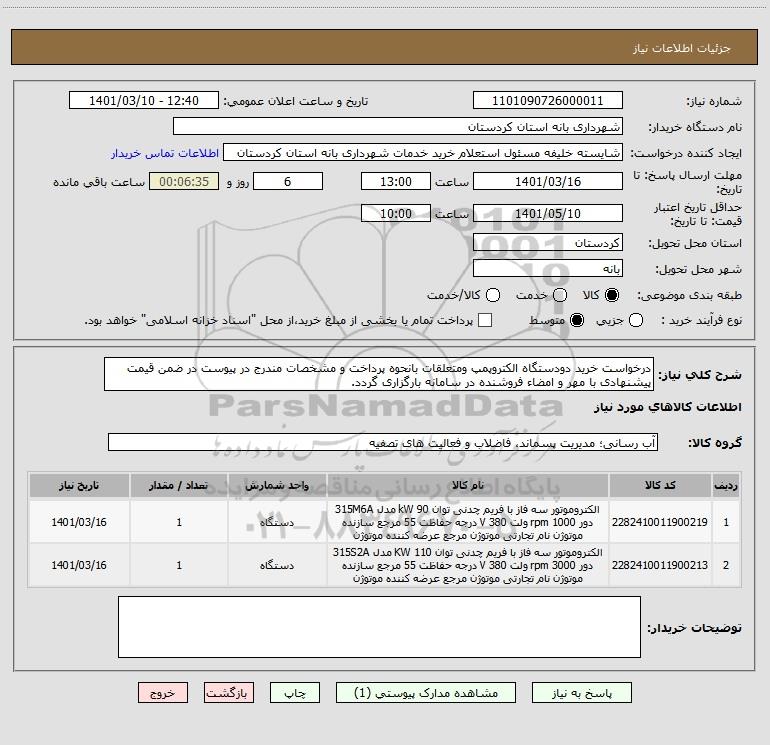The width and height of the screenshot is (770, 745).
Task: Click the response deadline date 1401/03/16 field
Action: click(548, 181)
